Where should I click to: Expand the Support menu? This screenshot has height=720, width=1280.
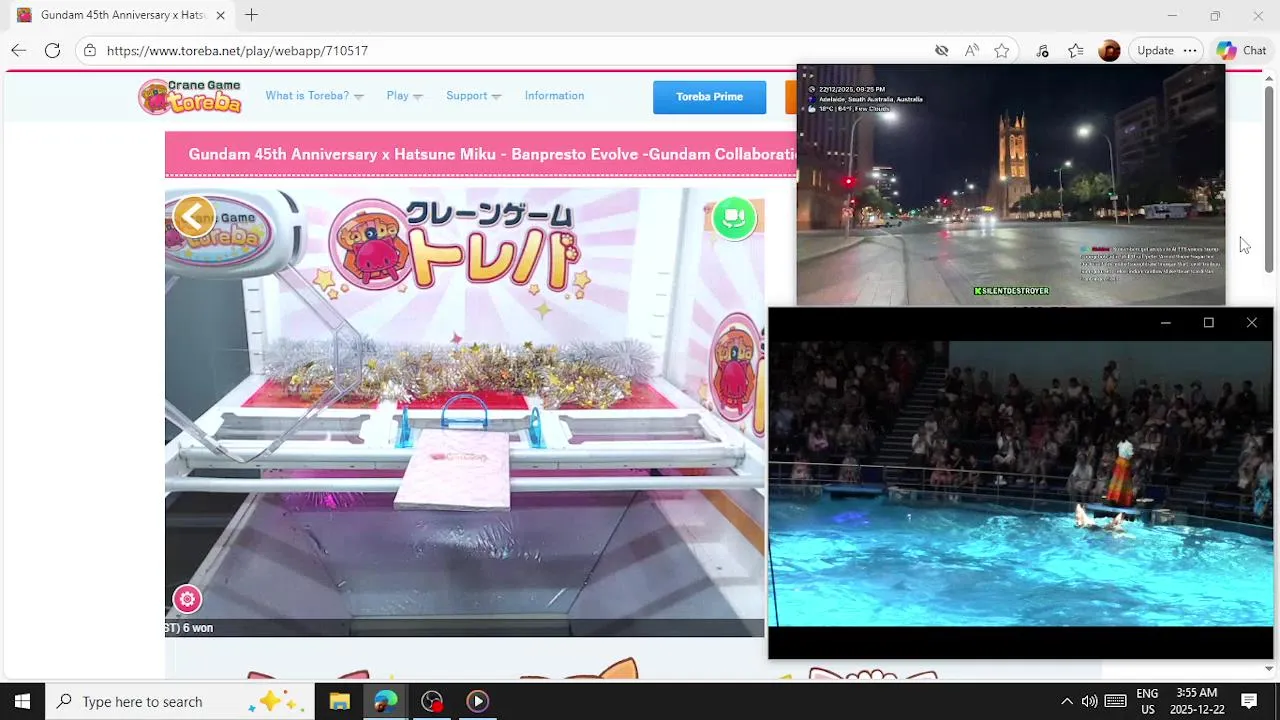[473, 96]
